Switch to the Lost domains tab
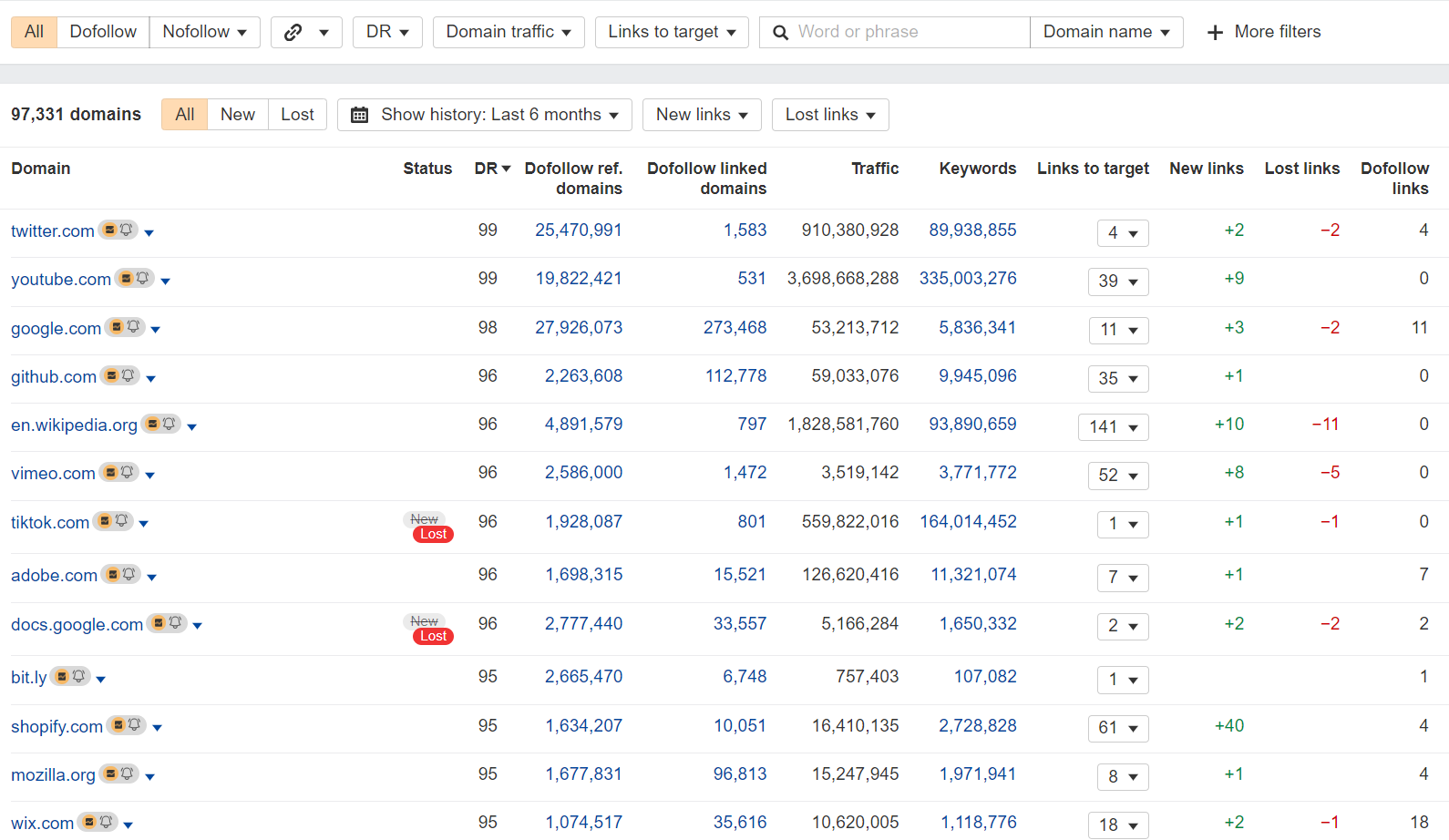Image resolution: width=1449 pixels, height=840 pixels. [x=297, y=115]
